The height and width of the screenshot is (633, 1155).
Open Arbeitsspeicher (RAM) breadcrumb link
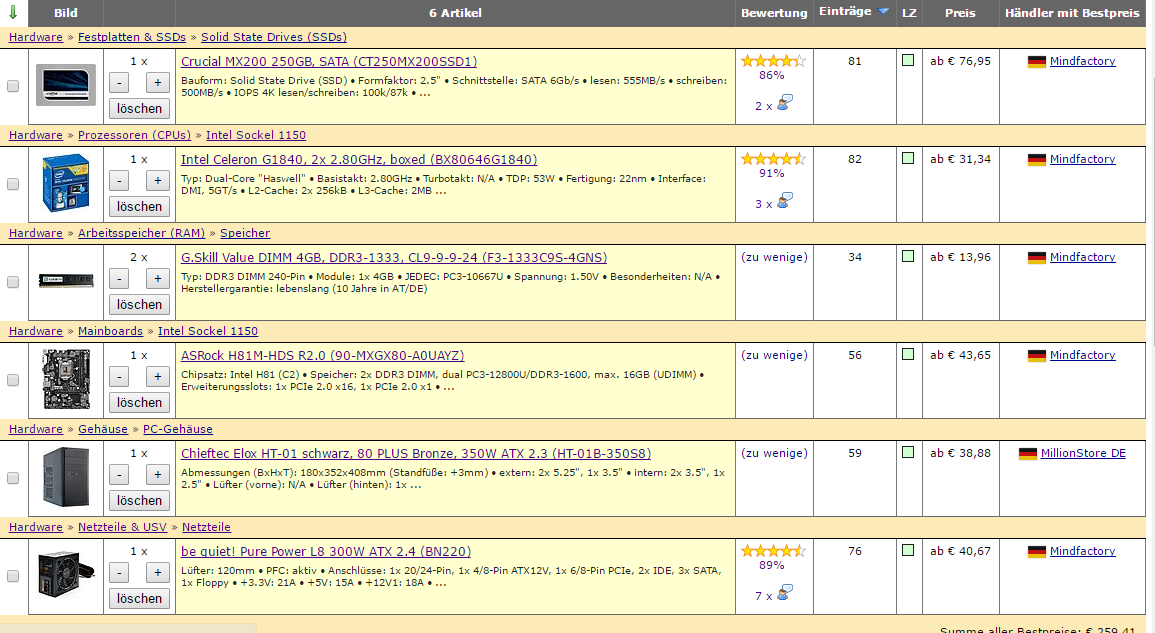point(141,233)
